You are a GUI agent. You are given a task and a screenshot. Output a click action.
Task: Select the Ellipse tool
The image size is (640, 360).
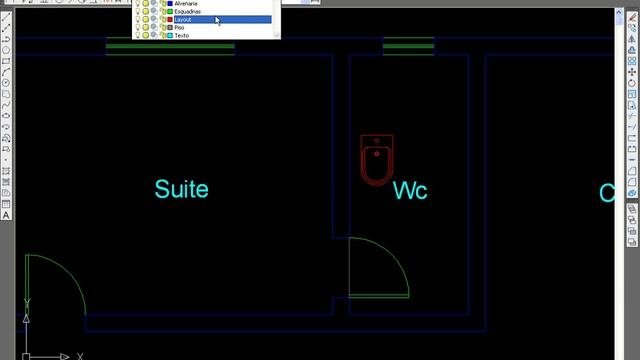point(6,116)
